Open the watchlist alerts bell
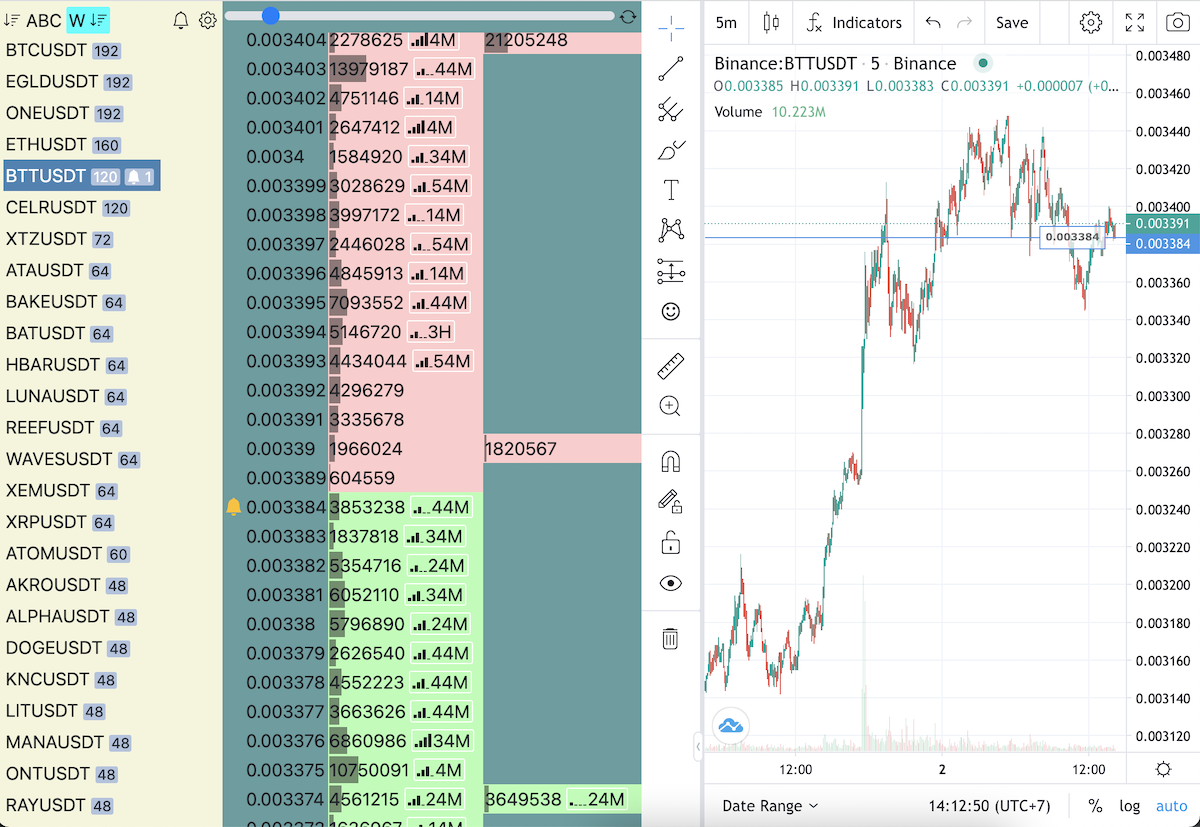Screen dimensions: 1200x827 tap(181, 20)
